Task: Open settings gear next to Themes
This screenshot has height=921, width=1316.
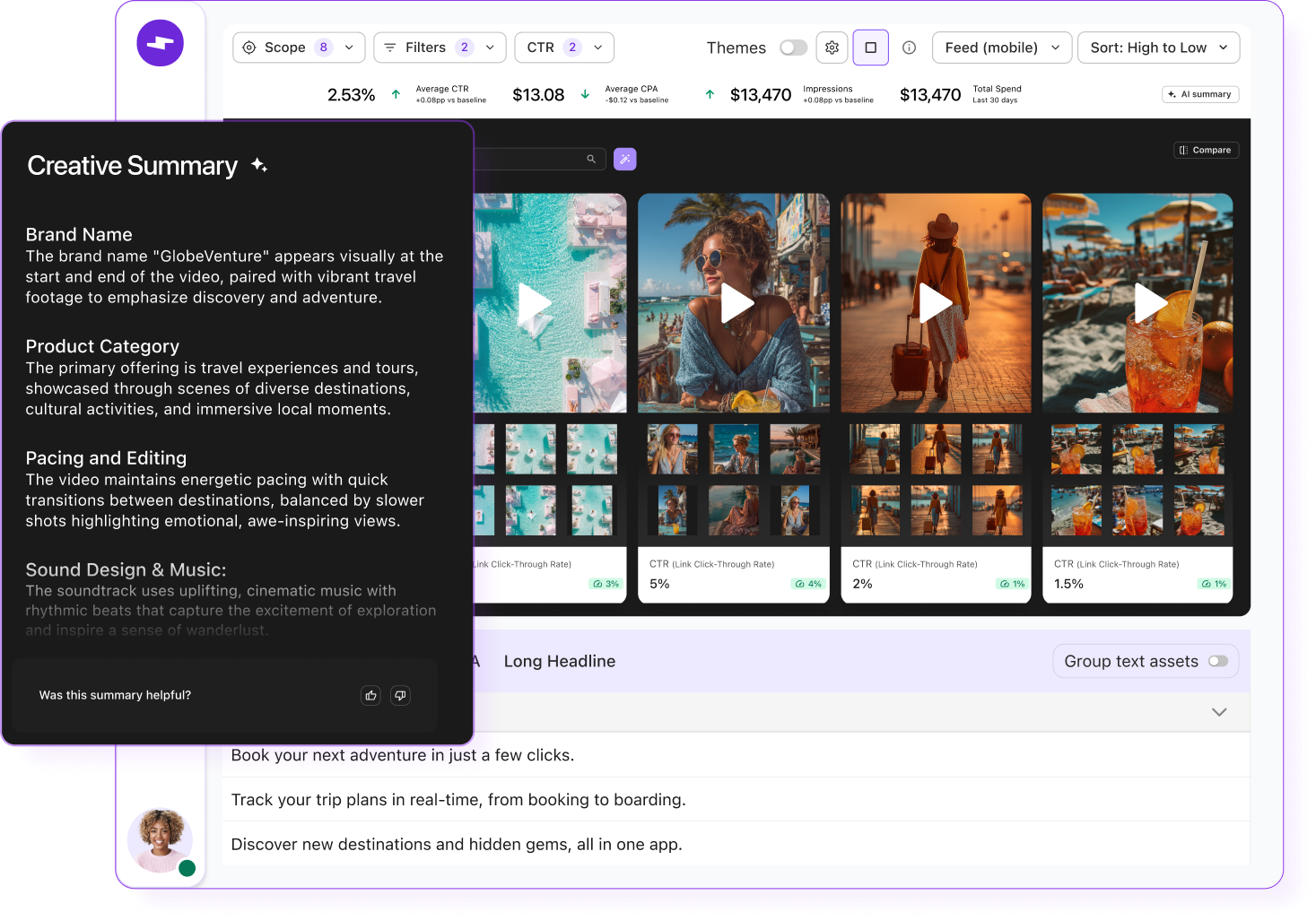Action: (x=832, y=48)
